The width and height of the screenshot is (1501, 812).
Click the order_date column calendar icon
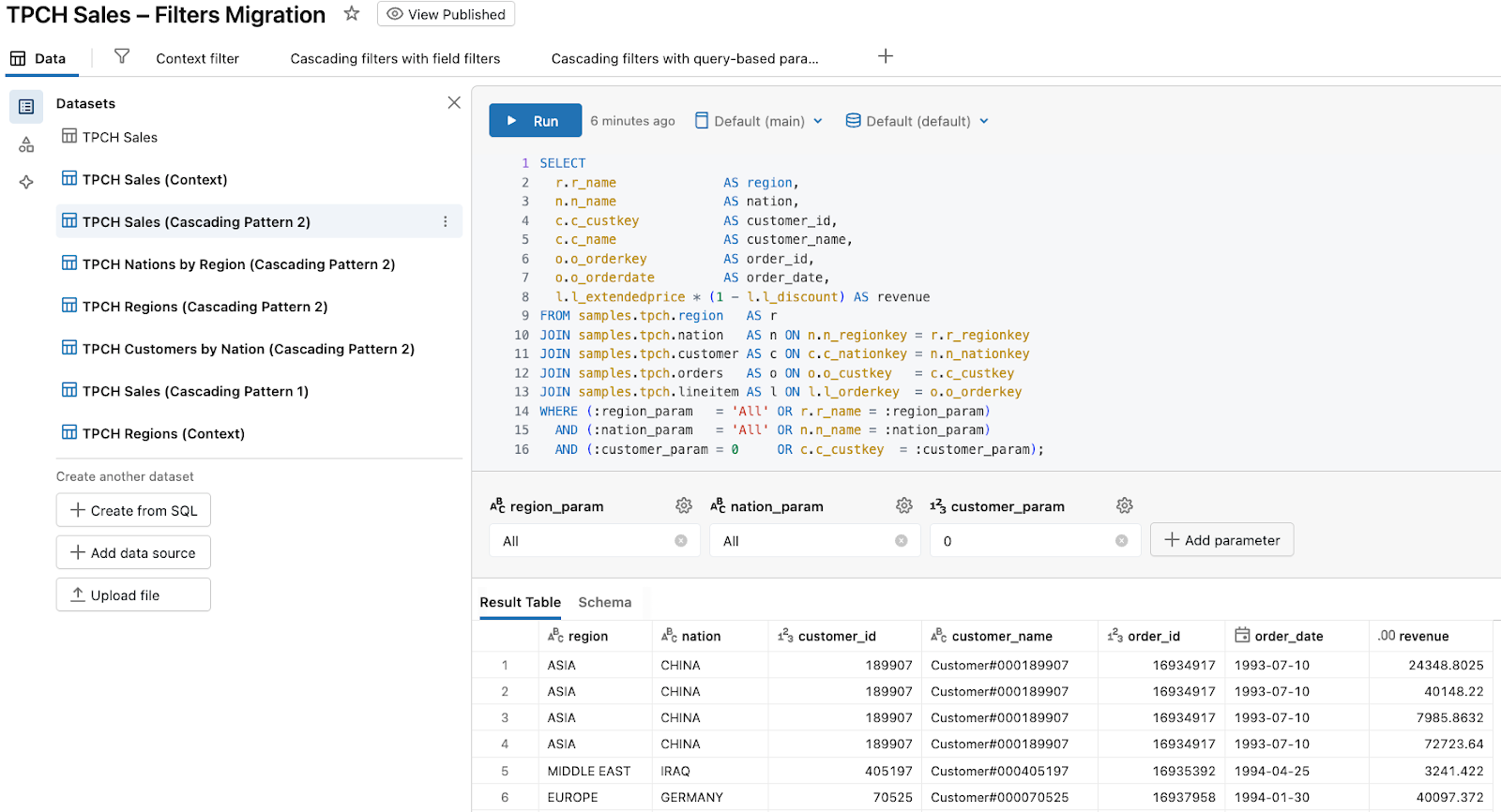[x=1242, y=636]
